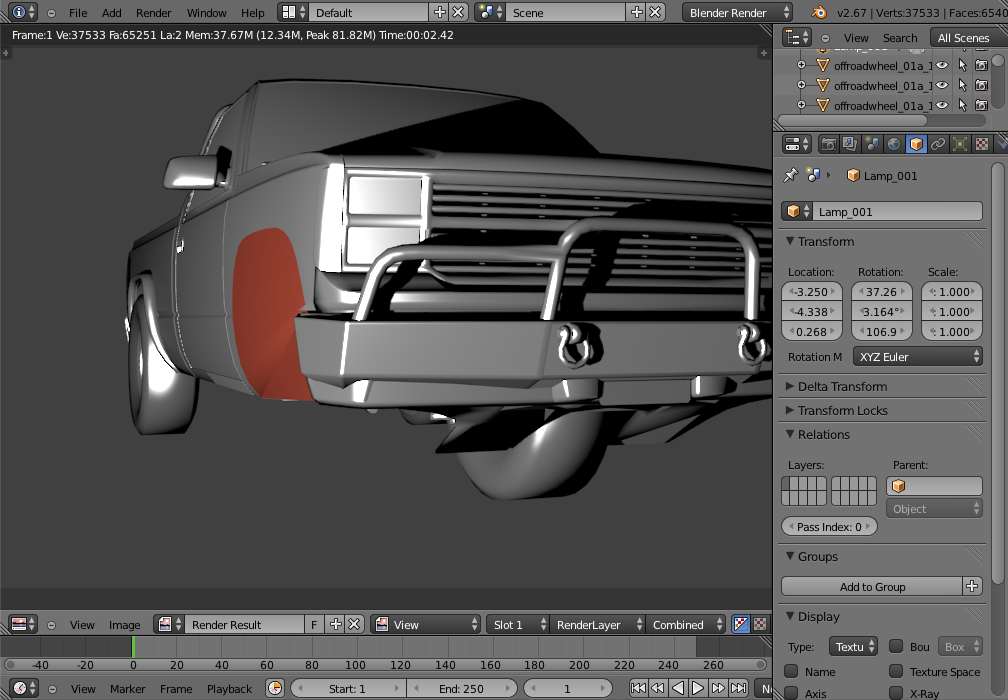Open the Blender Render engine dropdown
The image size is (1008, 700).
coord(738,13)
